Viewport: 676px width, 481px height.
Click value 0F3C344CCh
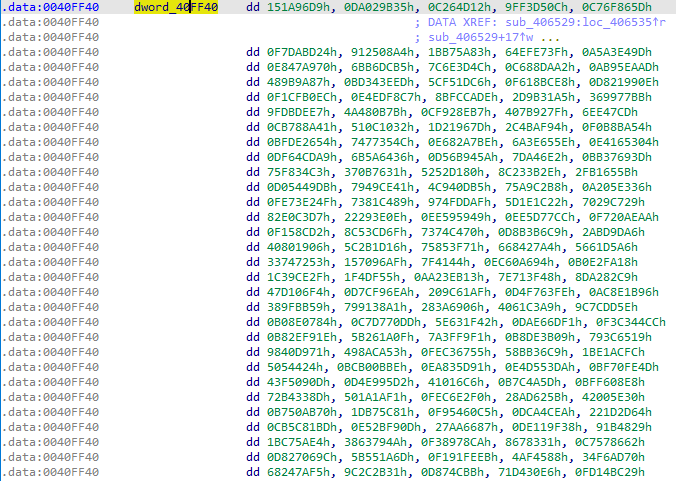point(631,322)
